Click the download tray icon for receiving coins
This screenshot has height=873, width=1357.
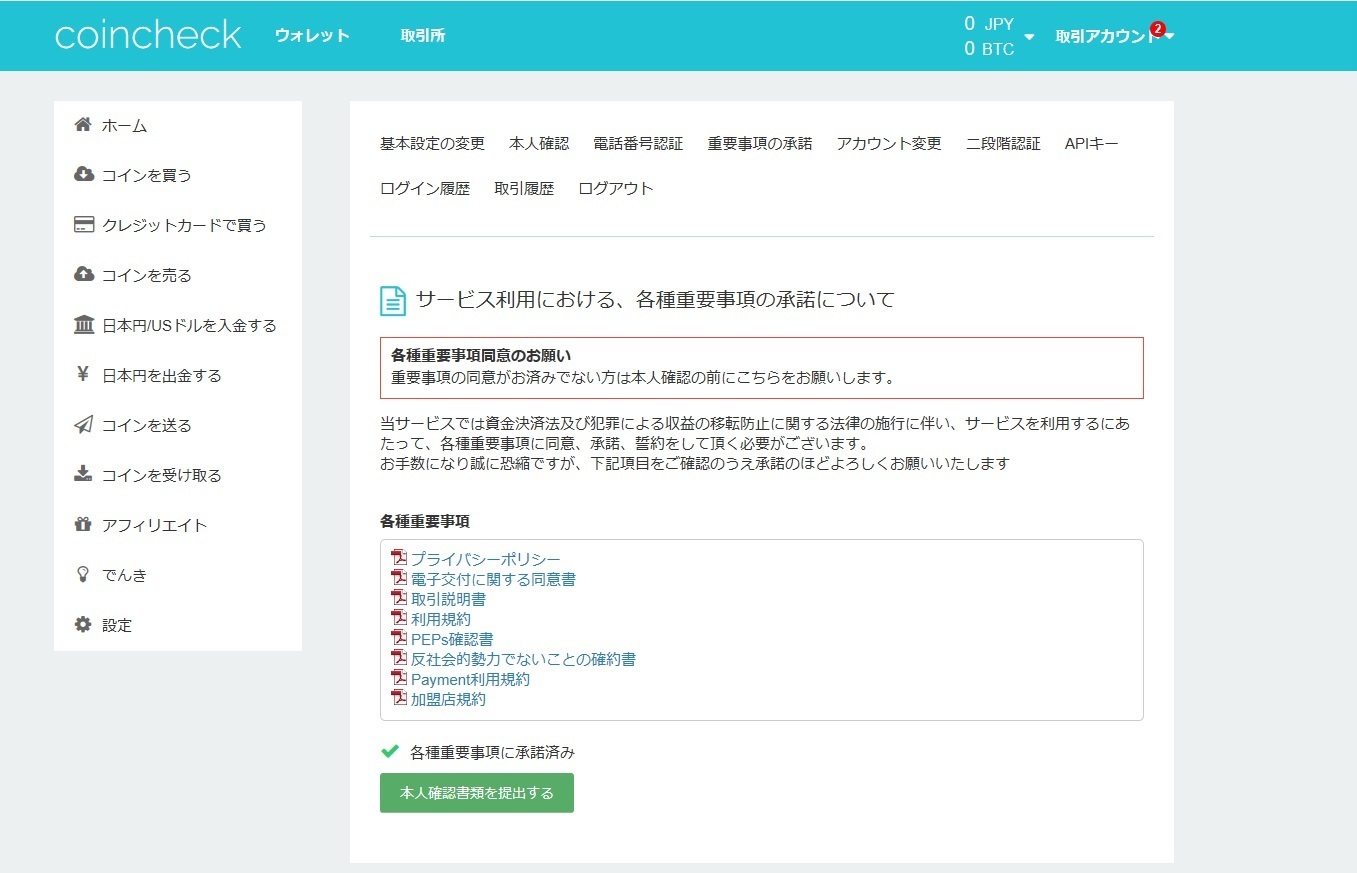(83, 474)
